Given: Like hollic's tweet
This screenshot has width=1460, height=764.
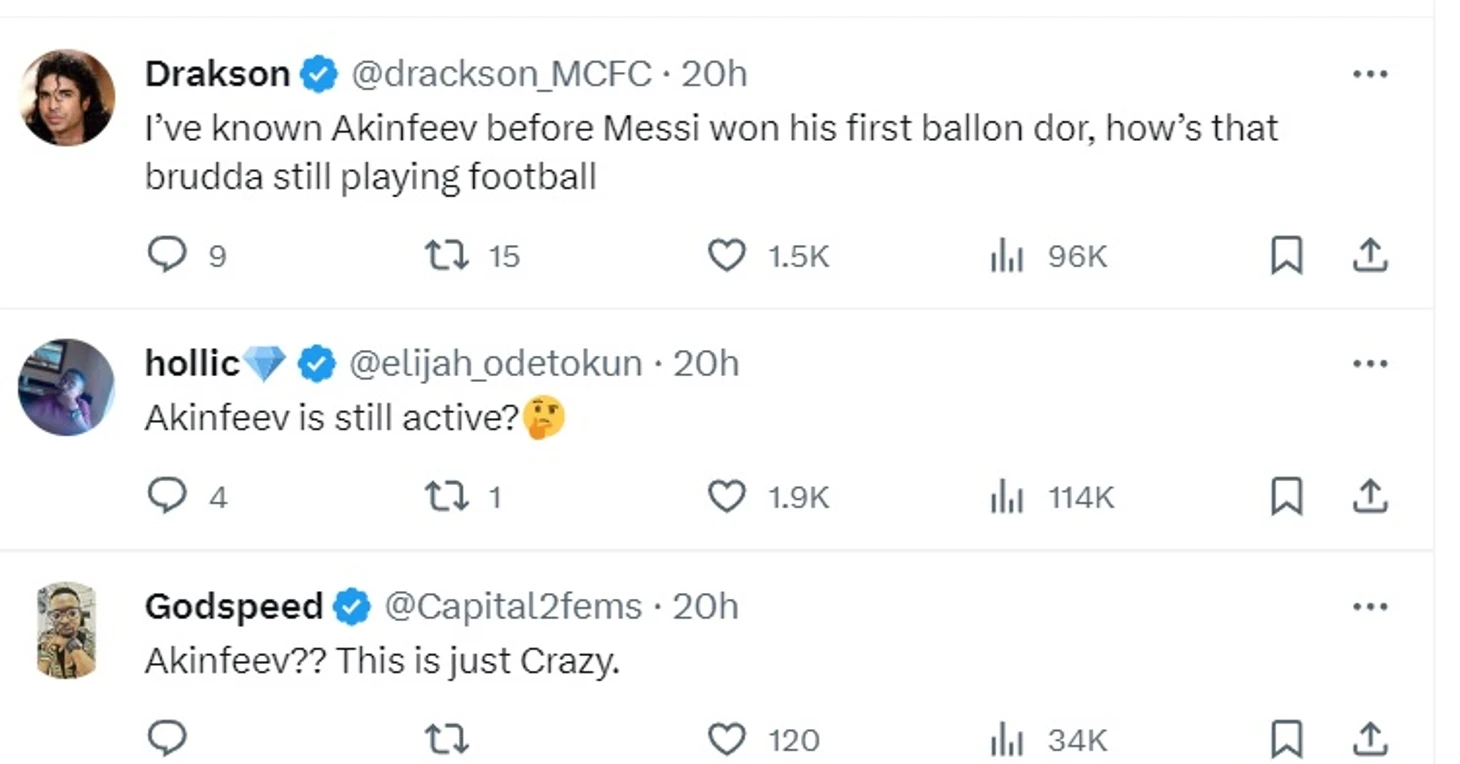Looking at the screenshot, I should pyautogui.click(x=727, y=496).
